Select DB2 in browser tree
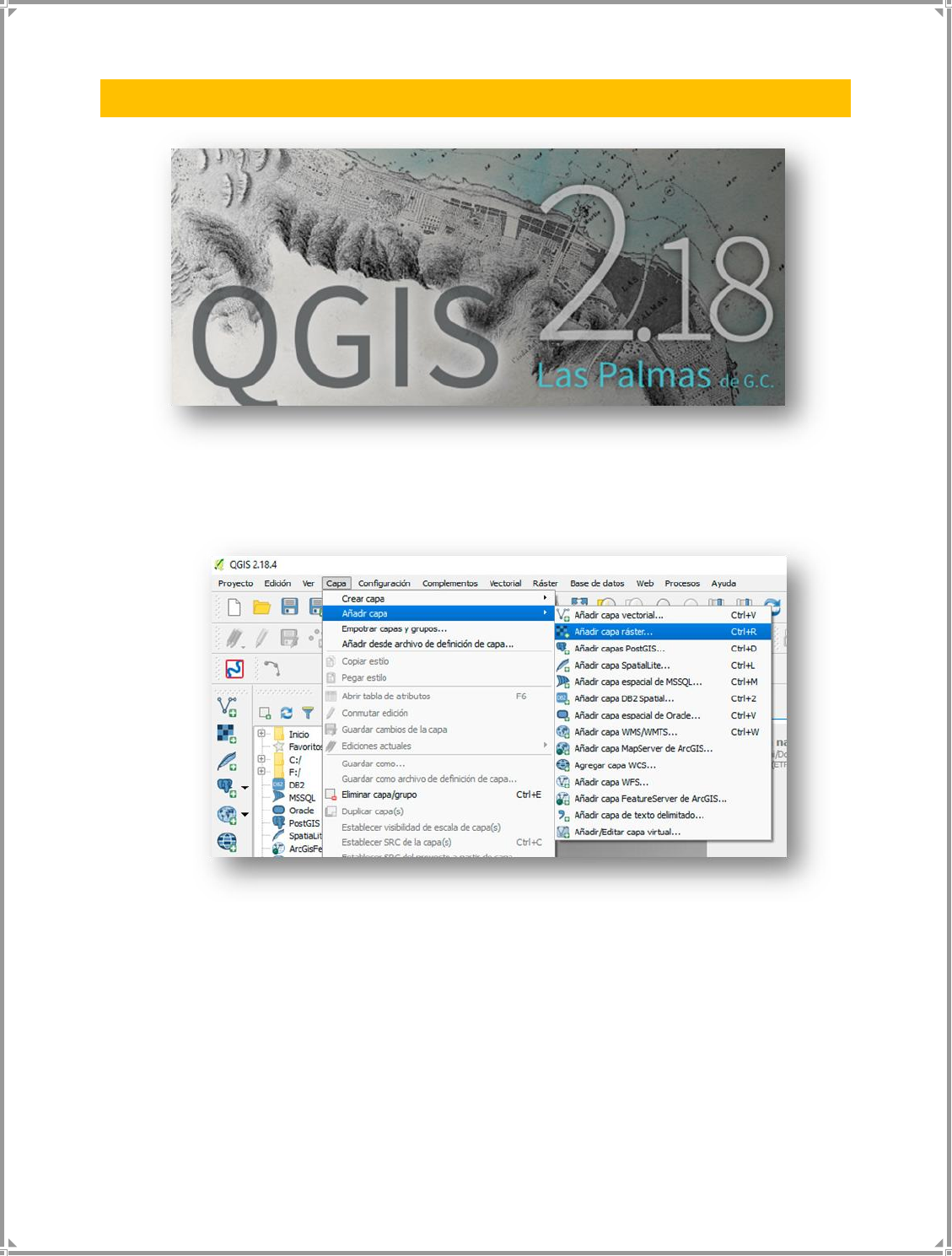This screenshot has height=1256, width=952. coord(296,784)
